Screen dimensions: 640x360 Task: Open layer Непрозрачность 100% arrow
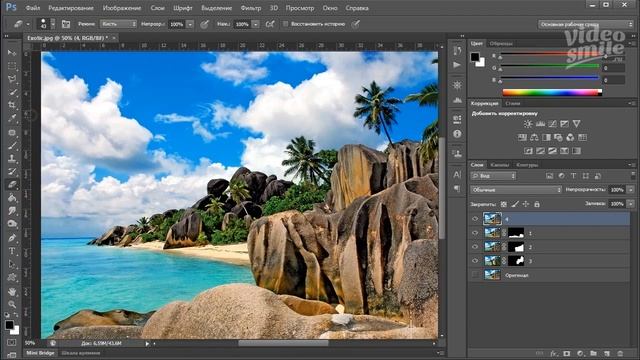(x=631, y=190)
